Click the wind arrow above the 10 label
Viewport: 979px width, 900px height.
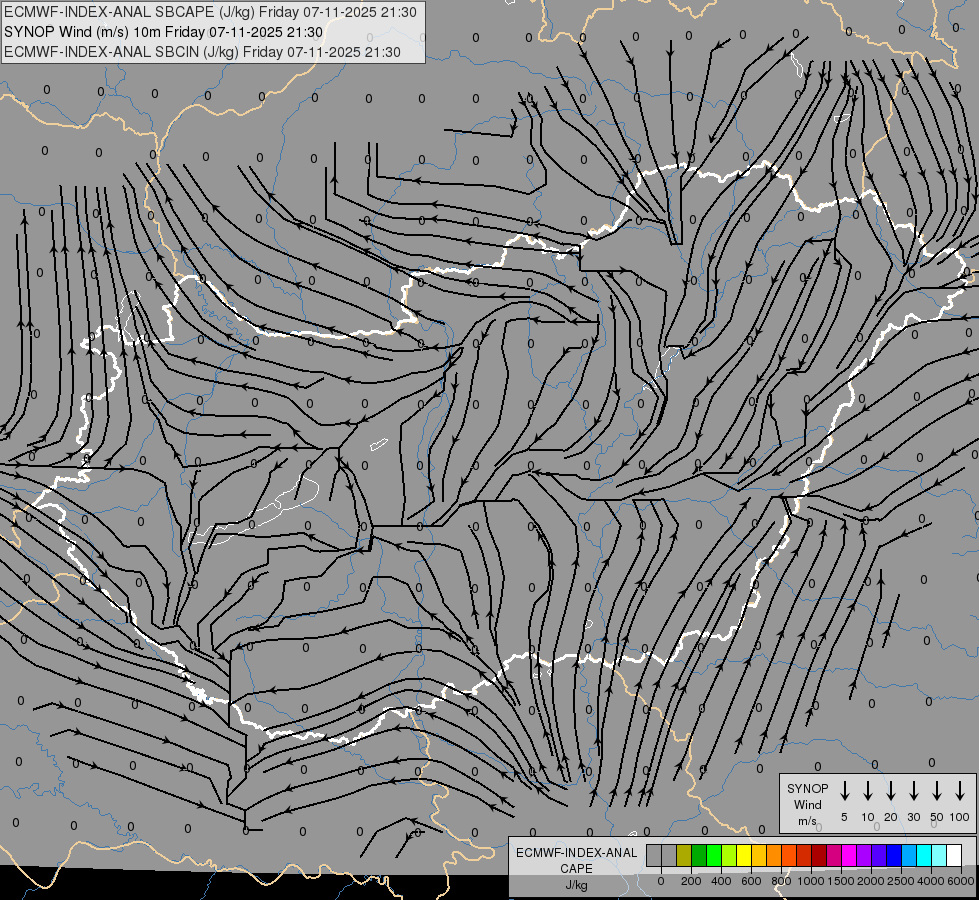(868, 790)
